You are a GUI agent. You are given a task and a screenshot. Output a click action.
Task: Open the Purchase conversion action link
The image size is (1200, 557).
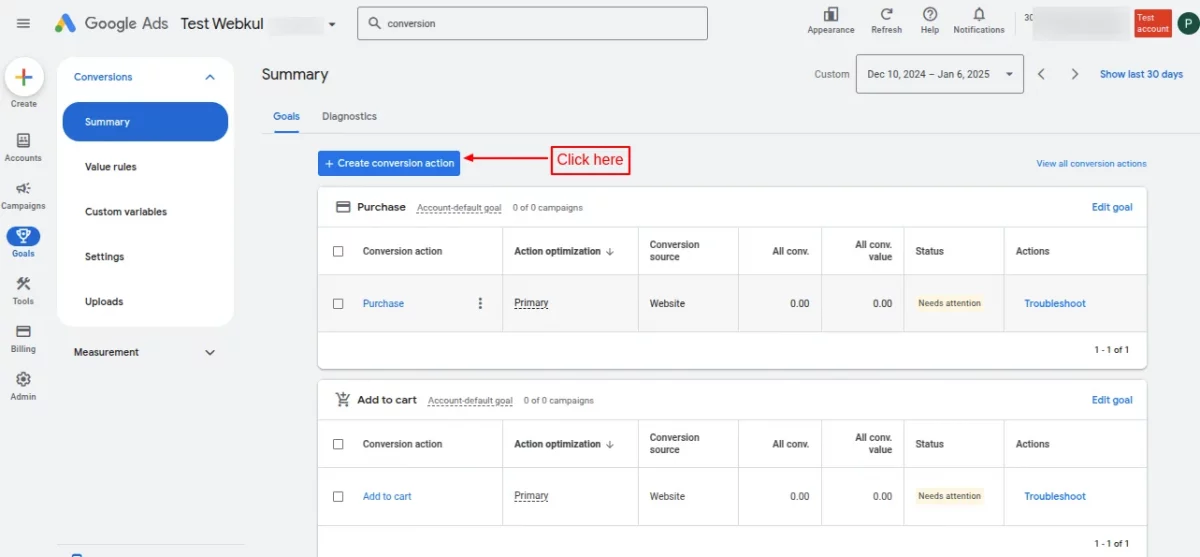[383, 303]
